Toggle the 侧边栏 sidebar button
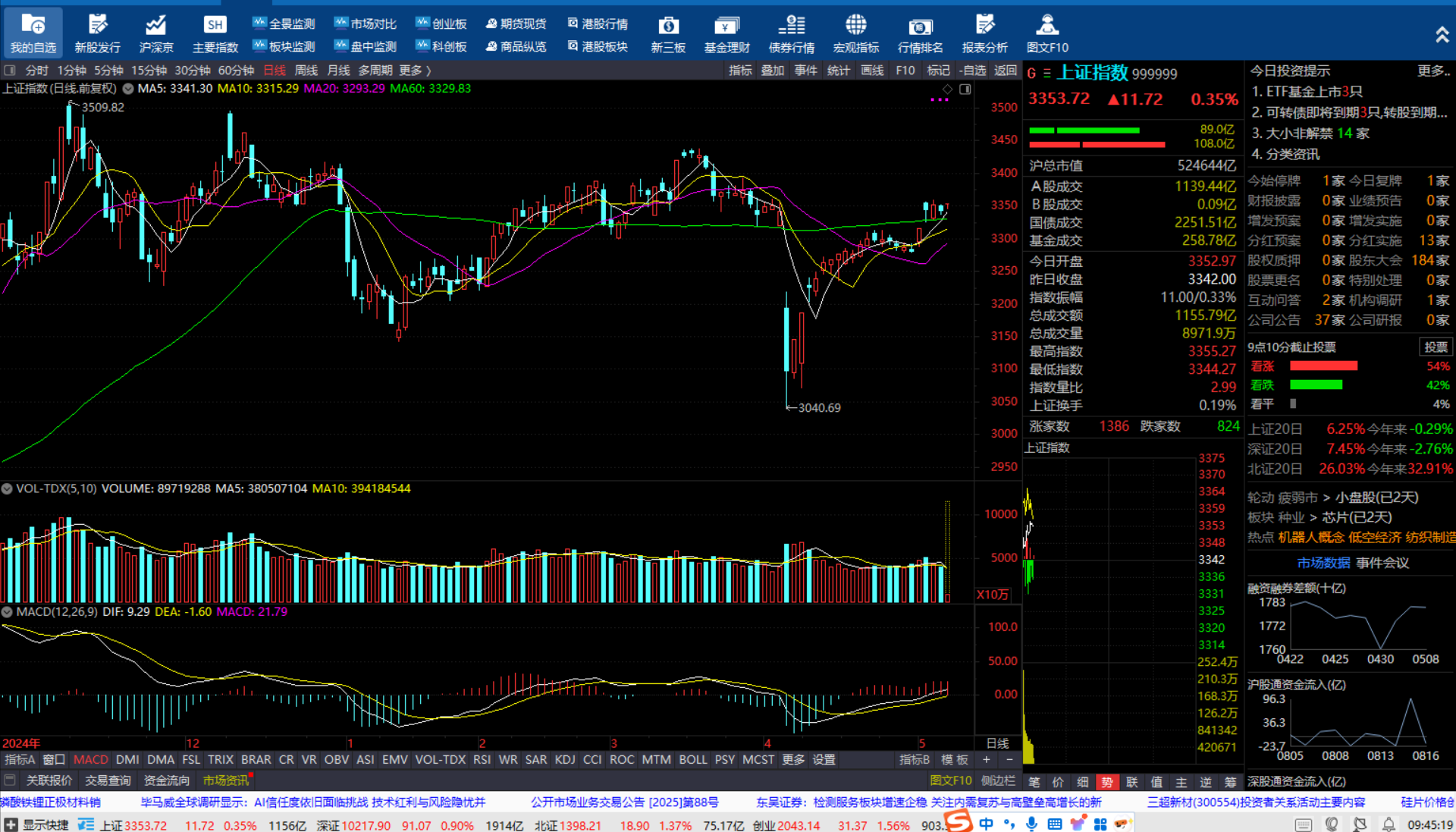 998,780
